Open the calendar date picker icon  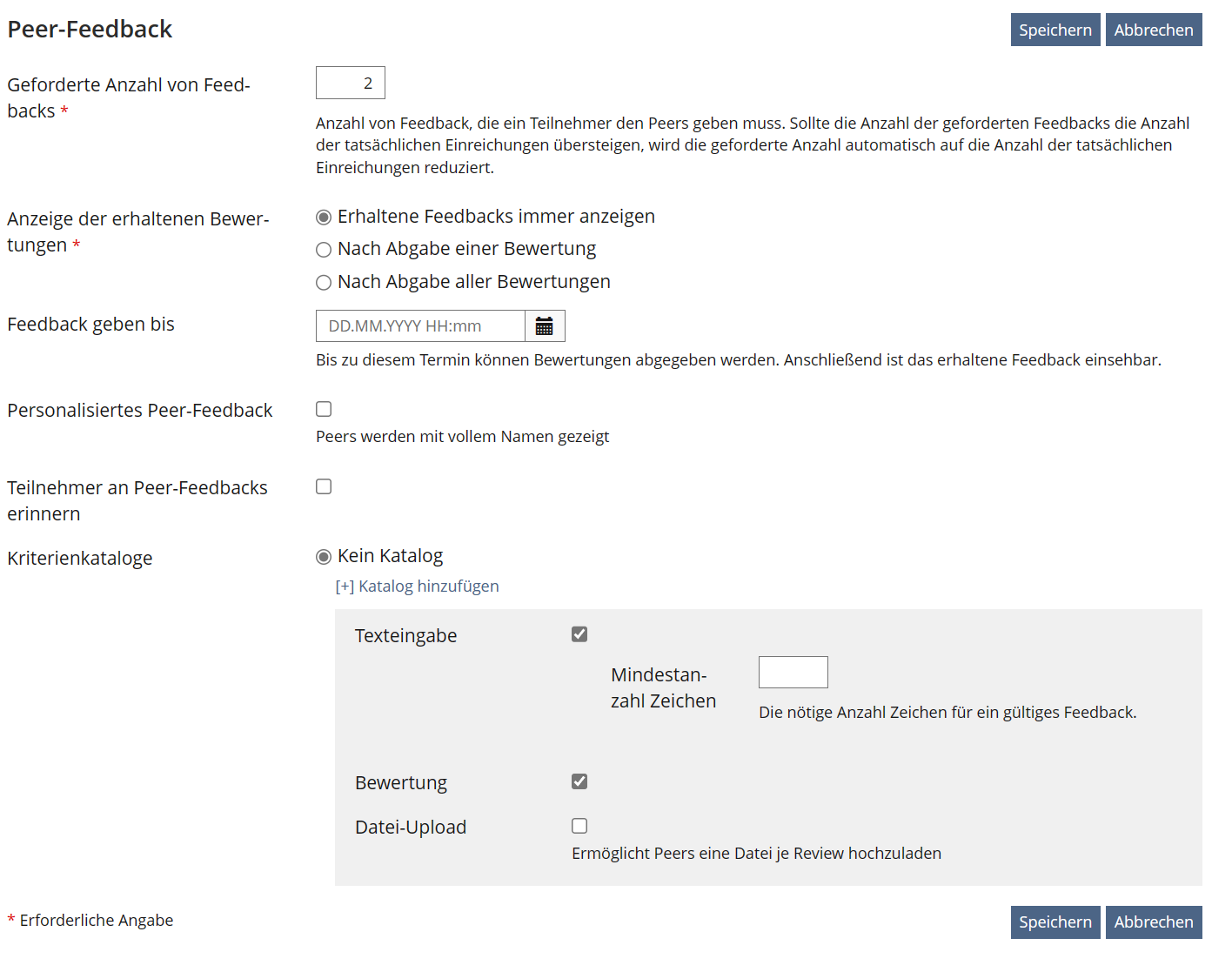coord(545,326)
